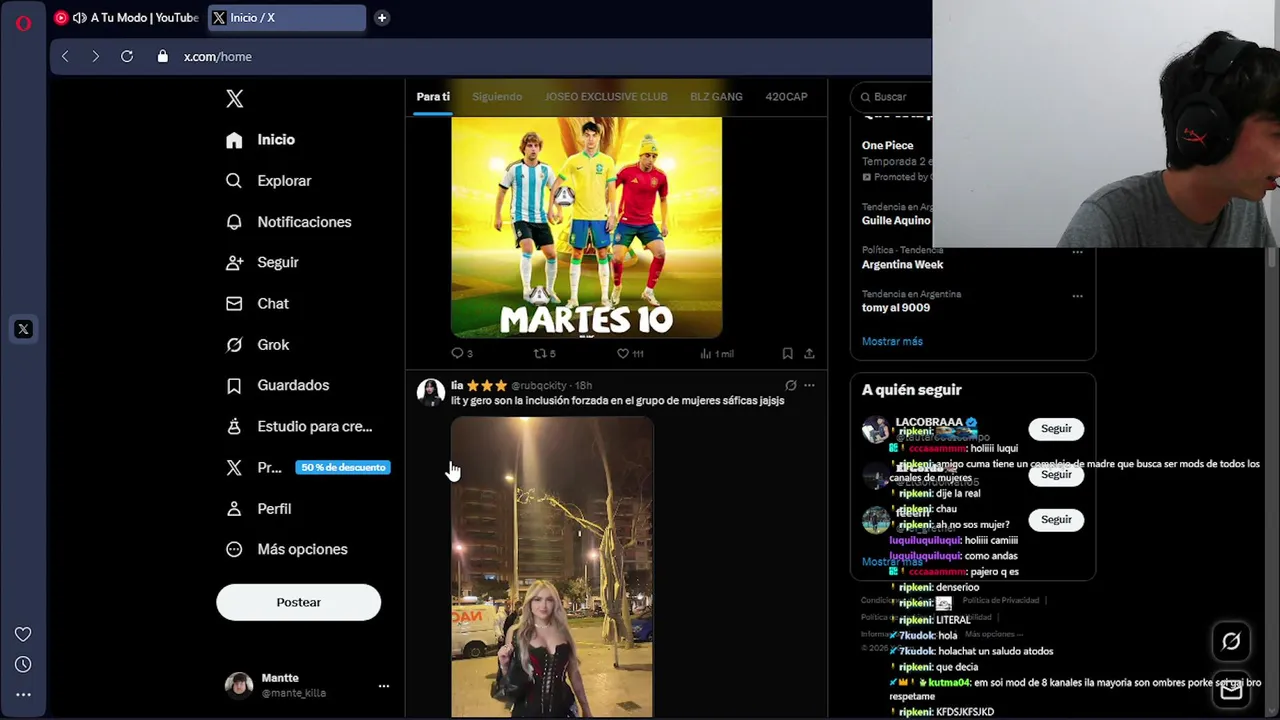Open the MARTES 10 football image
The image size is (1280, 720).
pos(586,228)
